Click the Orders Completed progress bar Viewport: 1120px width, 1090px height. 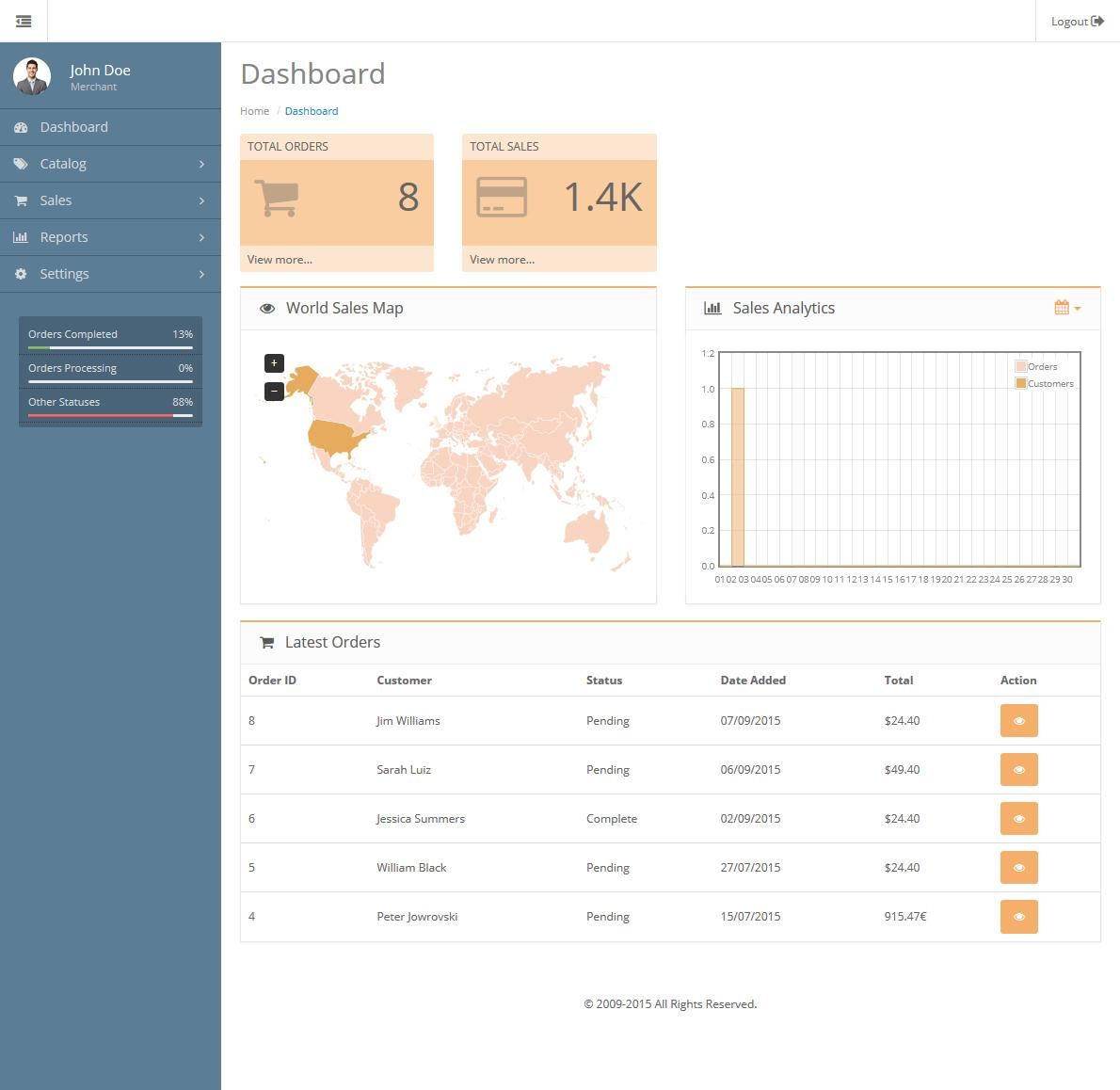pos(110,346)
